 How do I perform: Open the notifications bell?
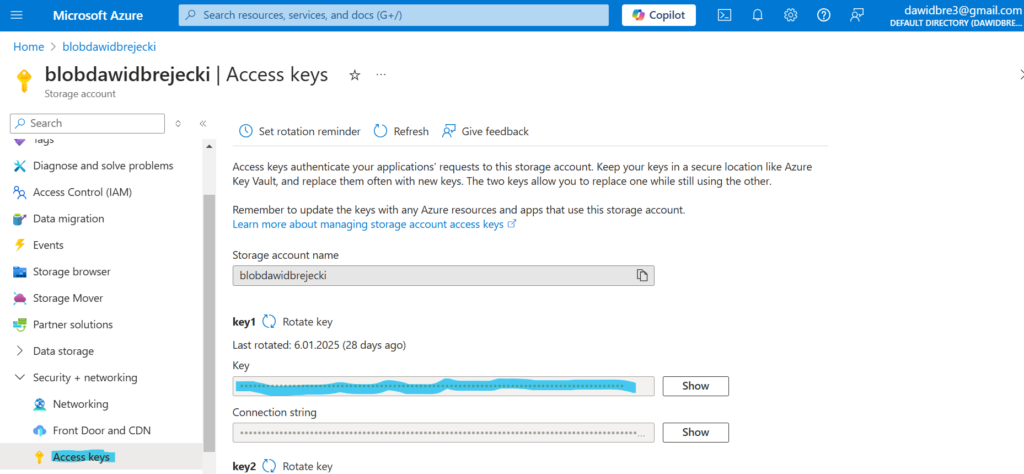(757, 15)
